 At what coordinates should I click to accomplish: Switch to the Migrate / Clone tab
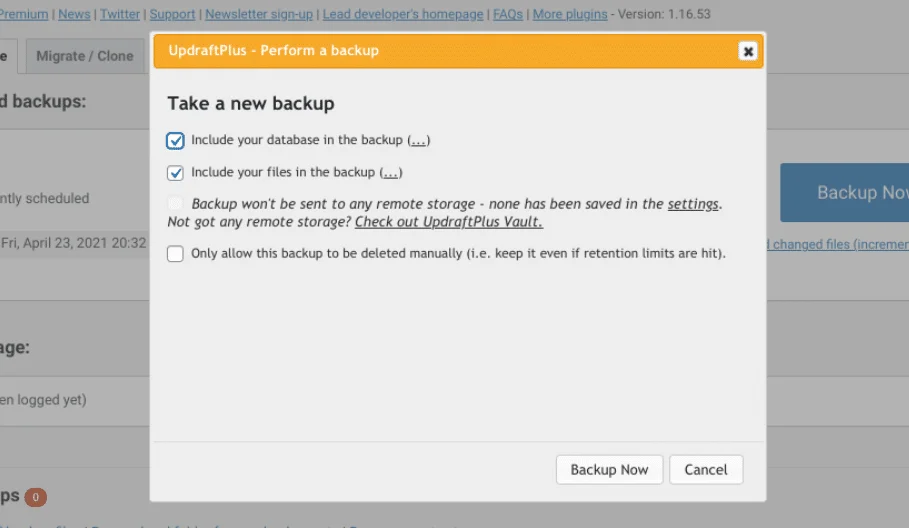pyautogui.click(x=84, y=56)
